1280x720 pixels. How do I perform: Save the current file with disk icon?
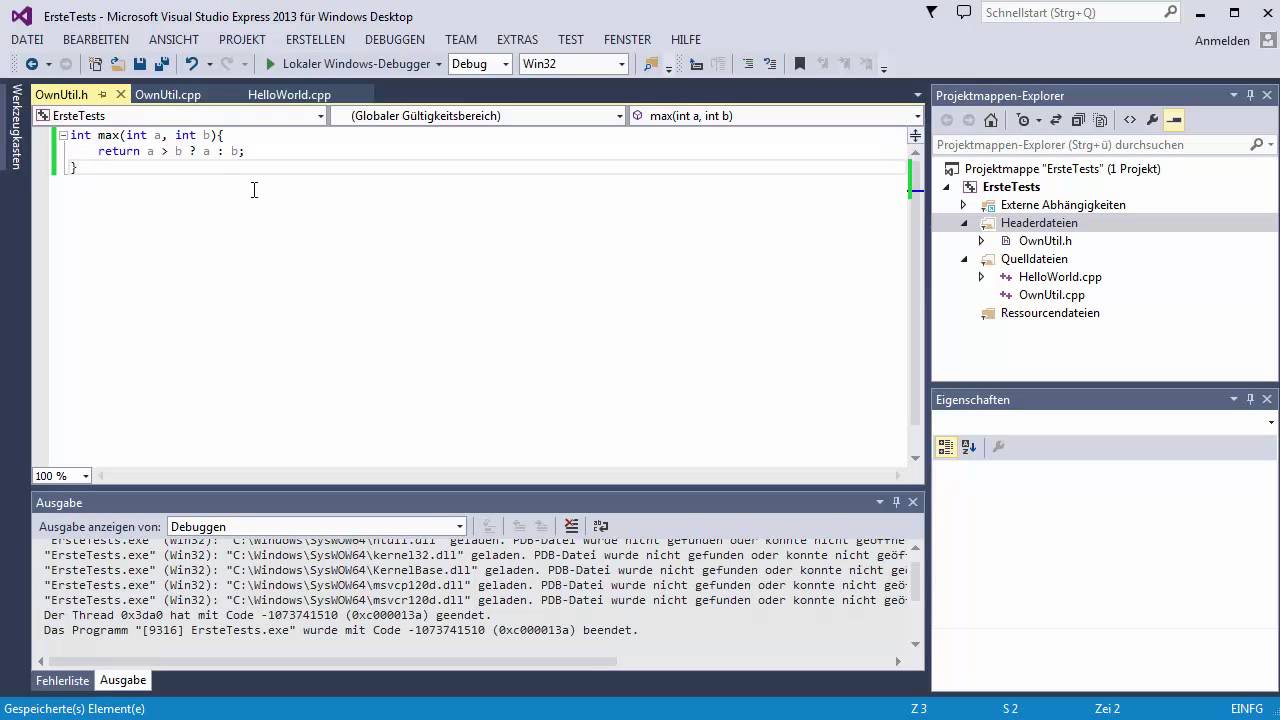tap(140, 64)
